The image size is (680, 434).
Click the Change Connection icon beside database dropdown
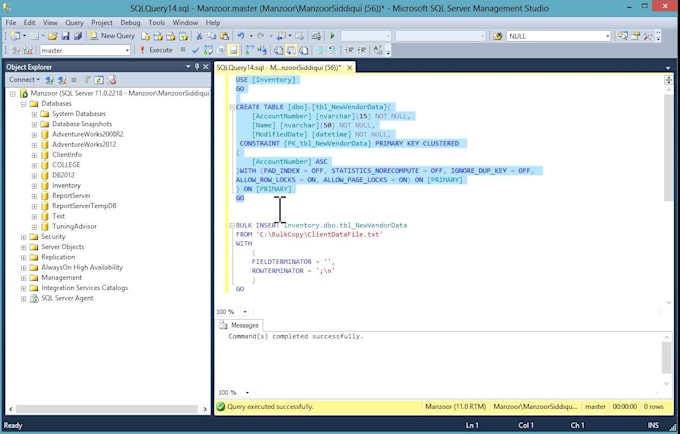(x=28, y=50)
